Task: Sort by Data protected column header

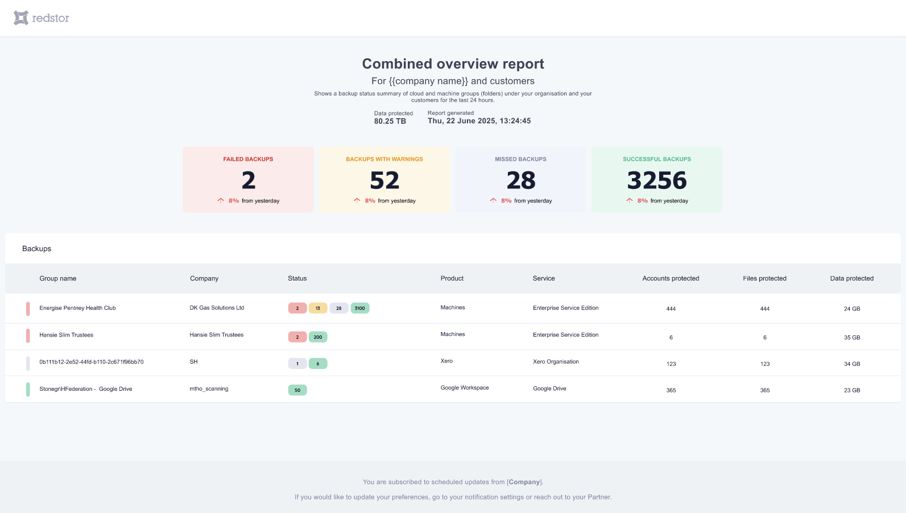Action: 851,278
